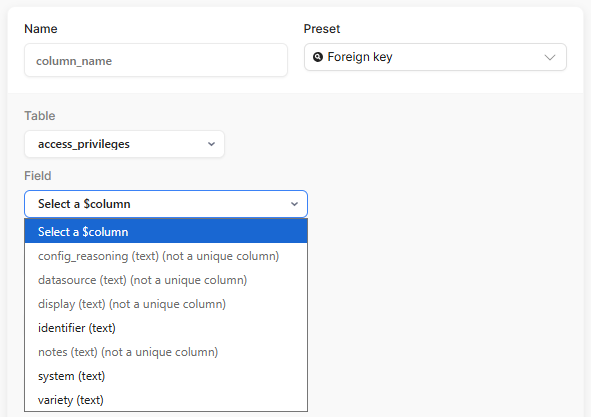This screenshot has width=591, height=417.
Task: Select variety (text) column
Action: (166, 400)
